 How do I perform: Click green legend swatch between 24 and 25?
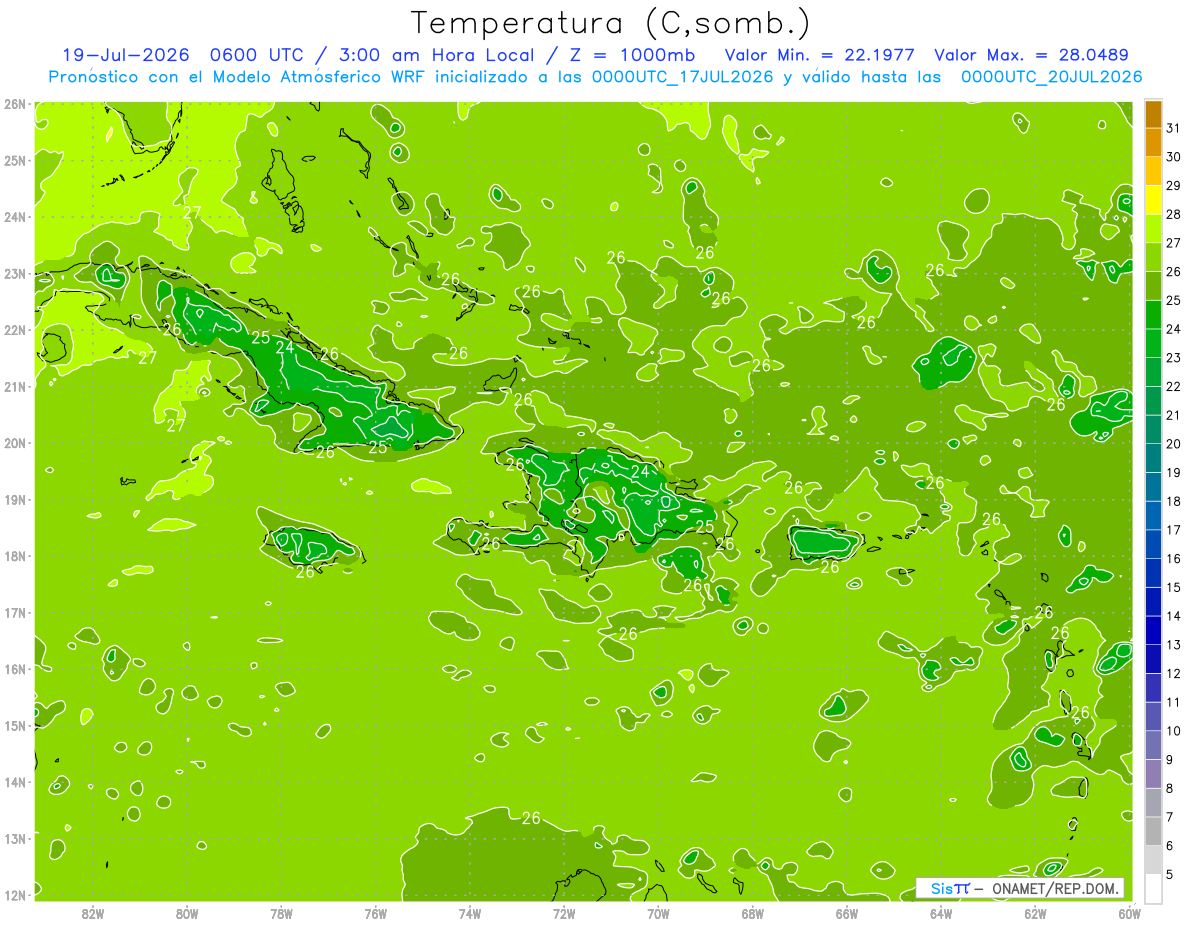1153,314
